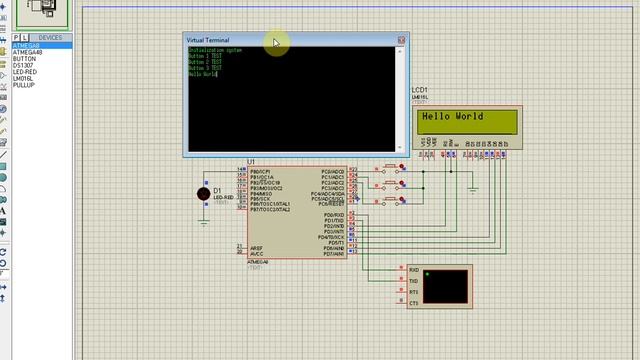640x360 pixels.
Task: Click the ground symbol below the LED
Action: pyautogui.click(x=204, y=222)
